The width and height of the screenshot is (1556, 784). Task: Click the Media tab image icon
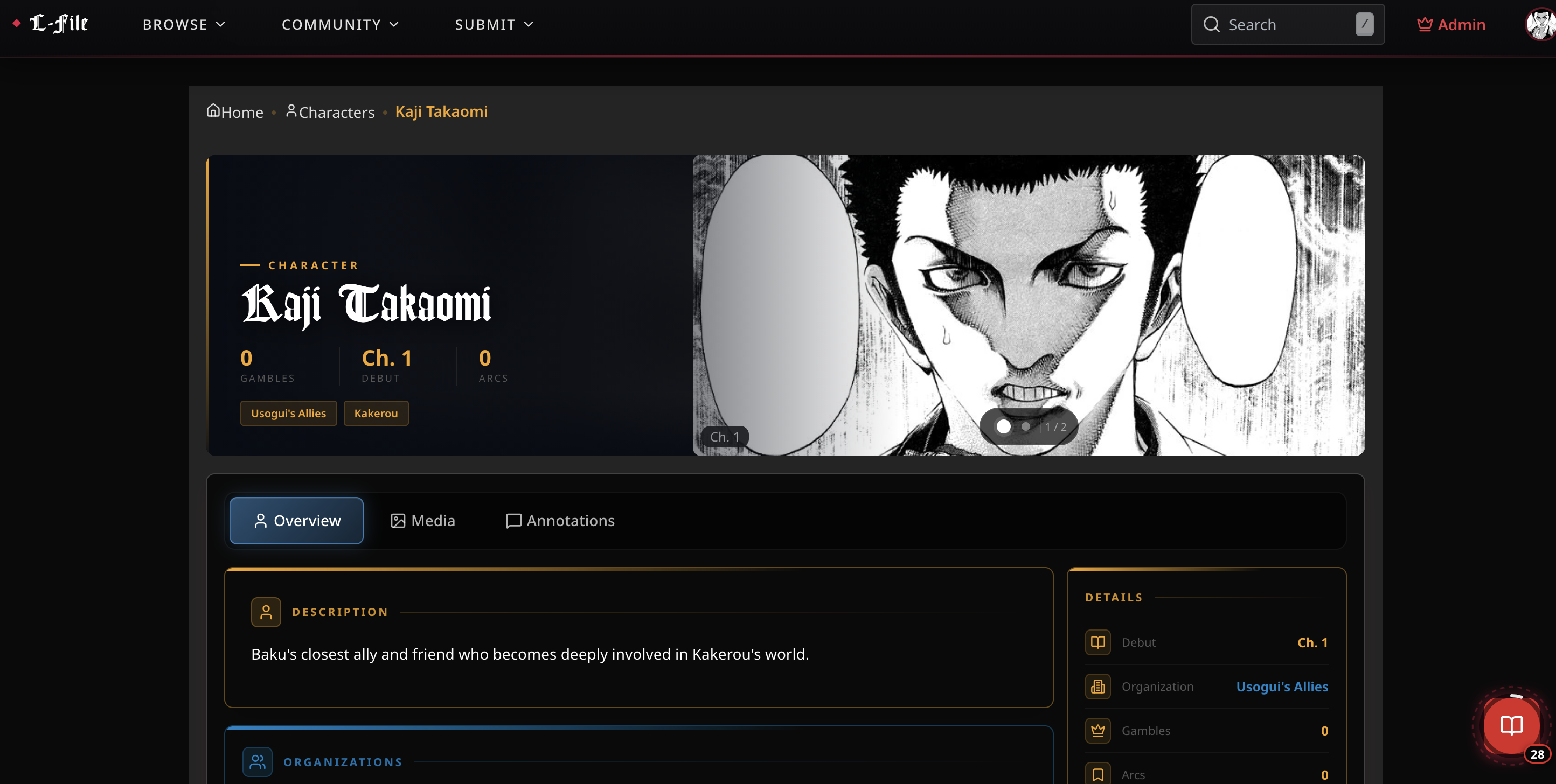tap(398, 521)
